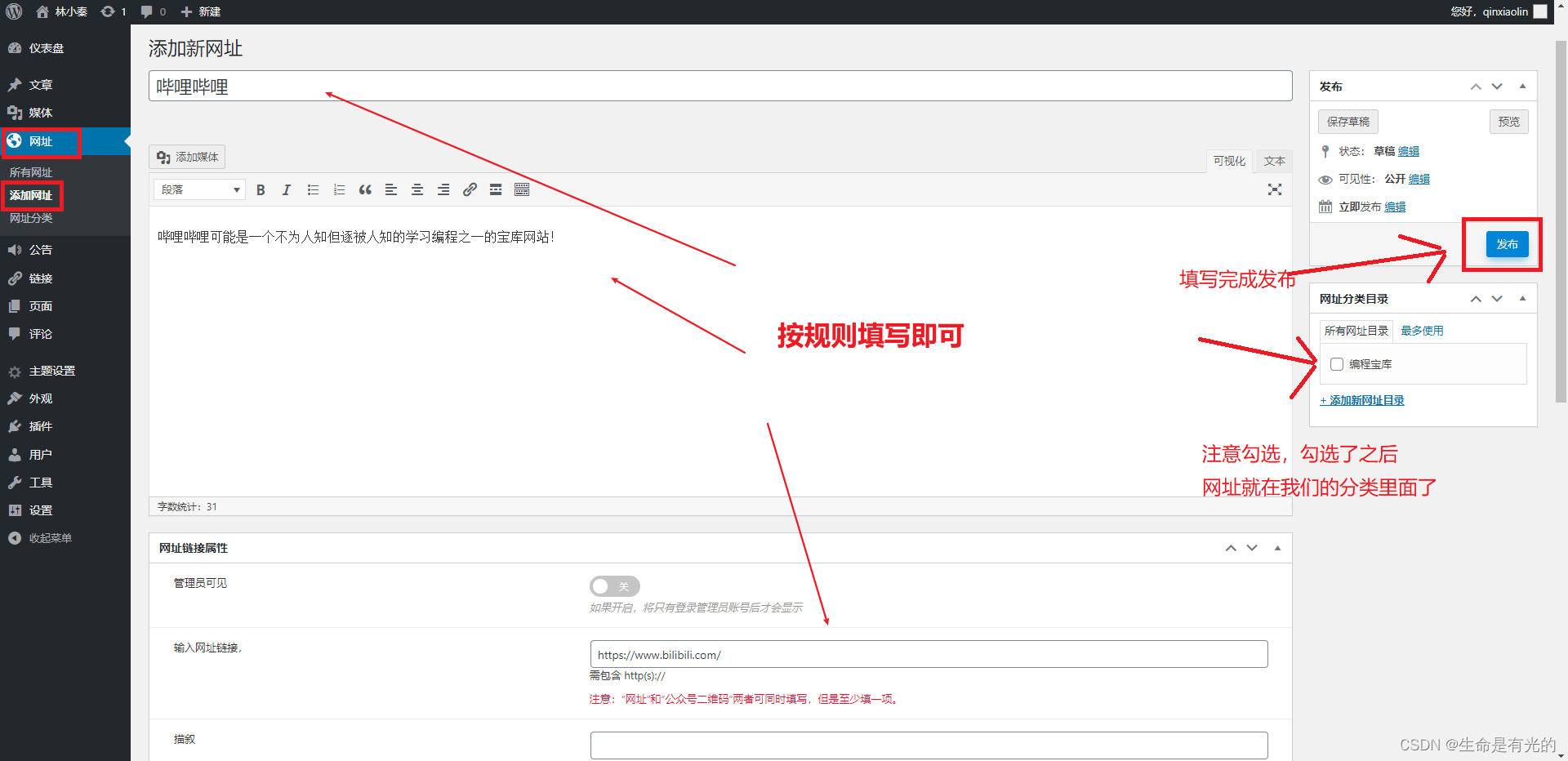Collapse the 发布 panel
This screenshot has height=761, width=1568.
[x=1522, y=87]
